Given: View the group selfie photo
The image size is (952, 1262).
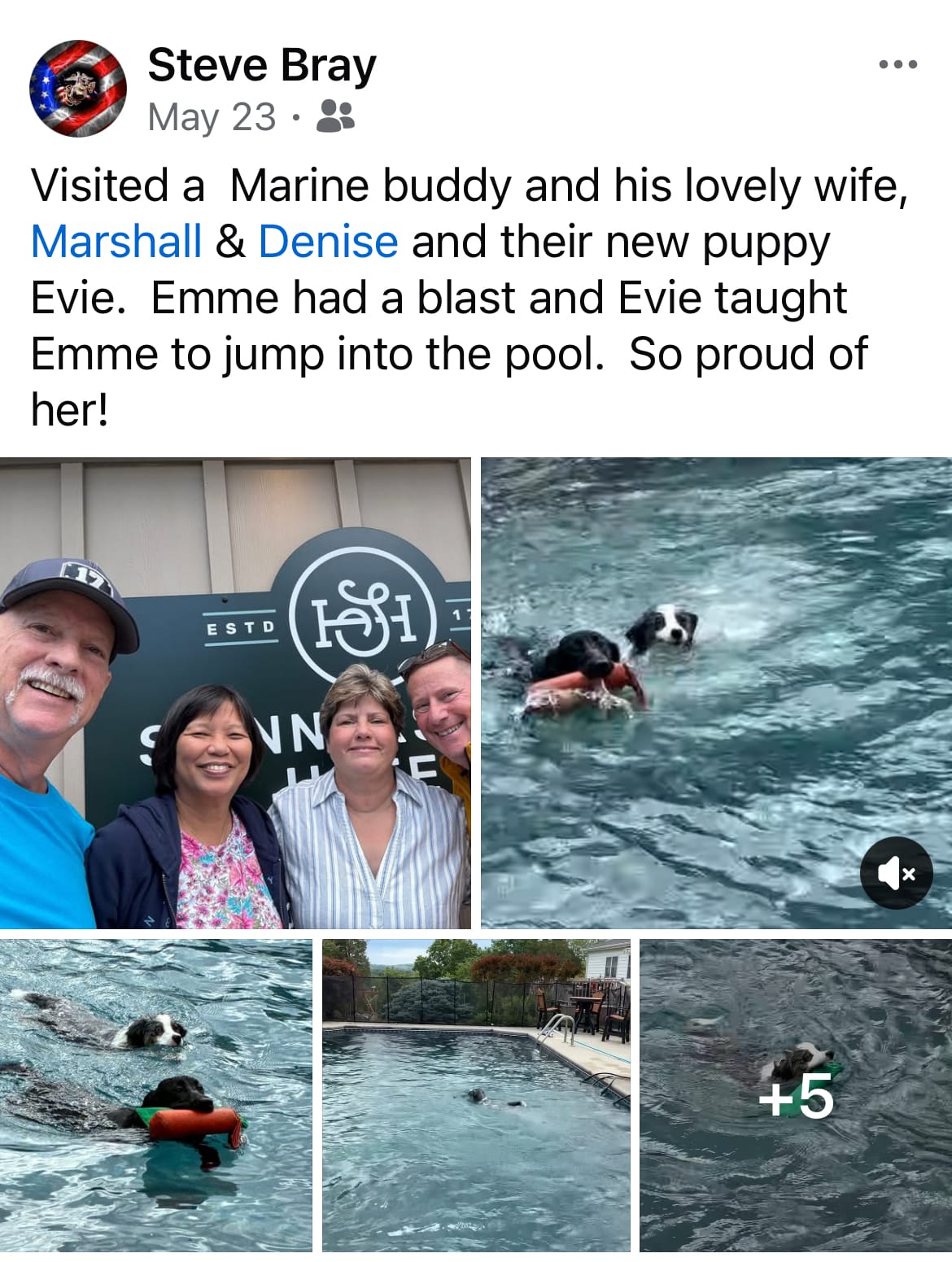Looking at the screenshot, I should (x=235, y=692).
